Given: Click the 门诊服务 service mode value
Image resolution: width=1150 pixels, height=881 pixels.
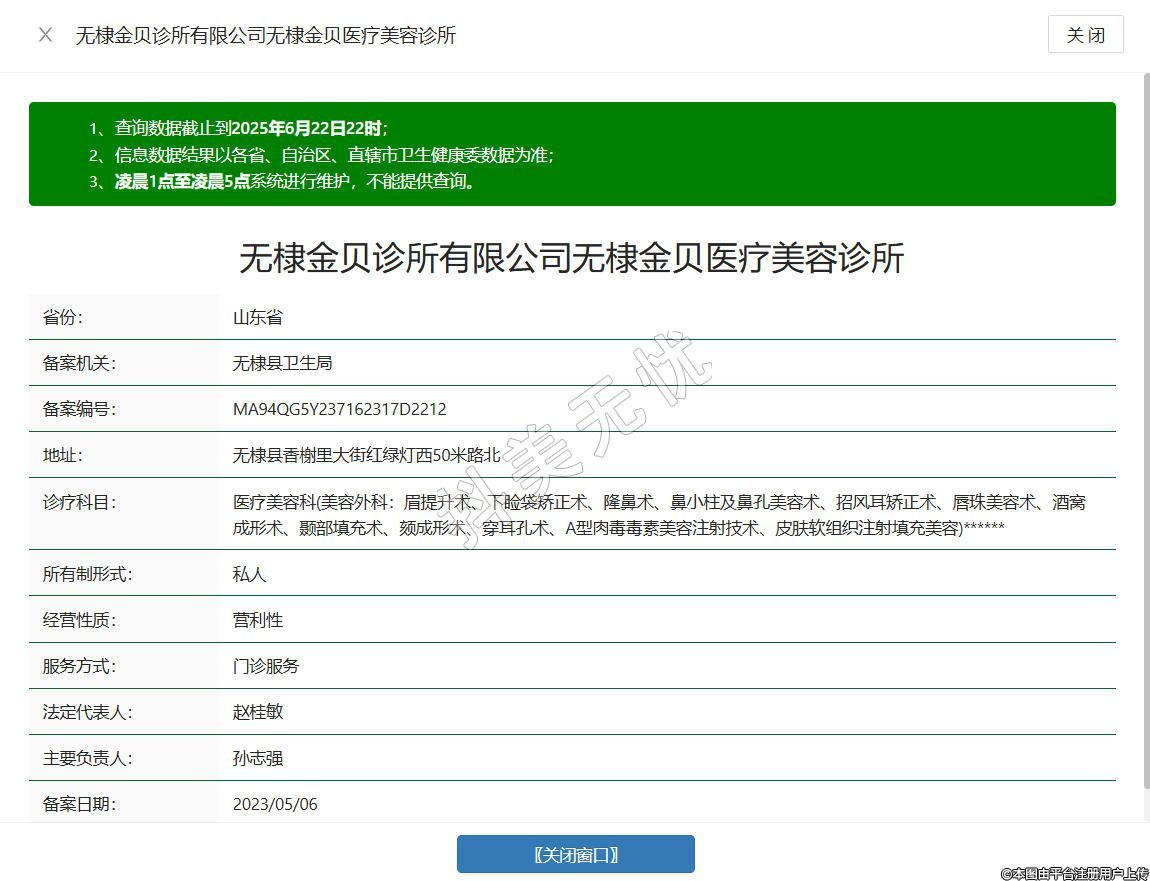Looking at the screenshot, I should (x=266, y=666).
